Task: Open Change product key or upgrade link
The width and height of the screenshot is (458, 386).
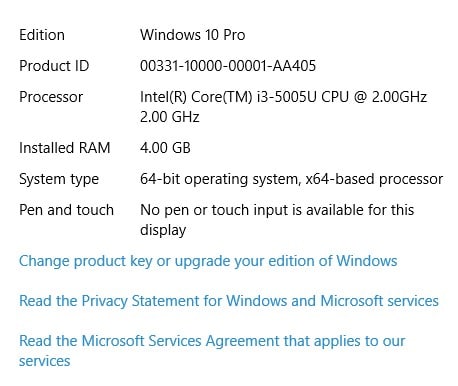Action: pos(208,261)
